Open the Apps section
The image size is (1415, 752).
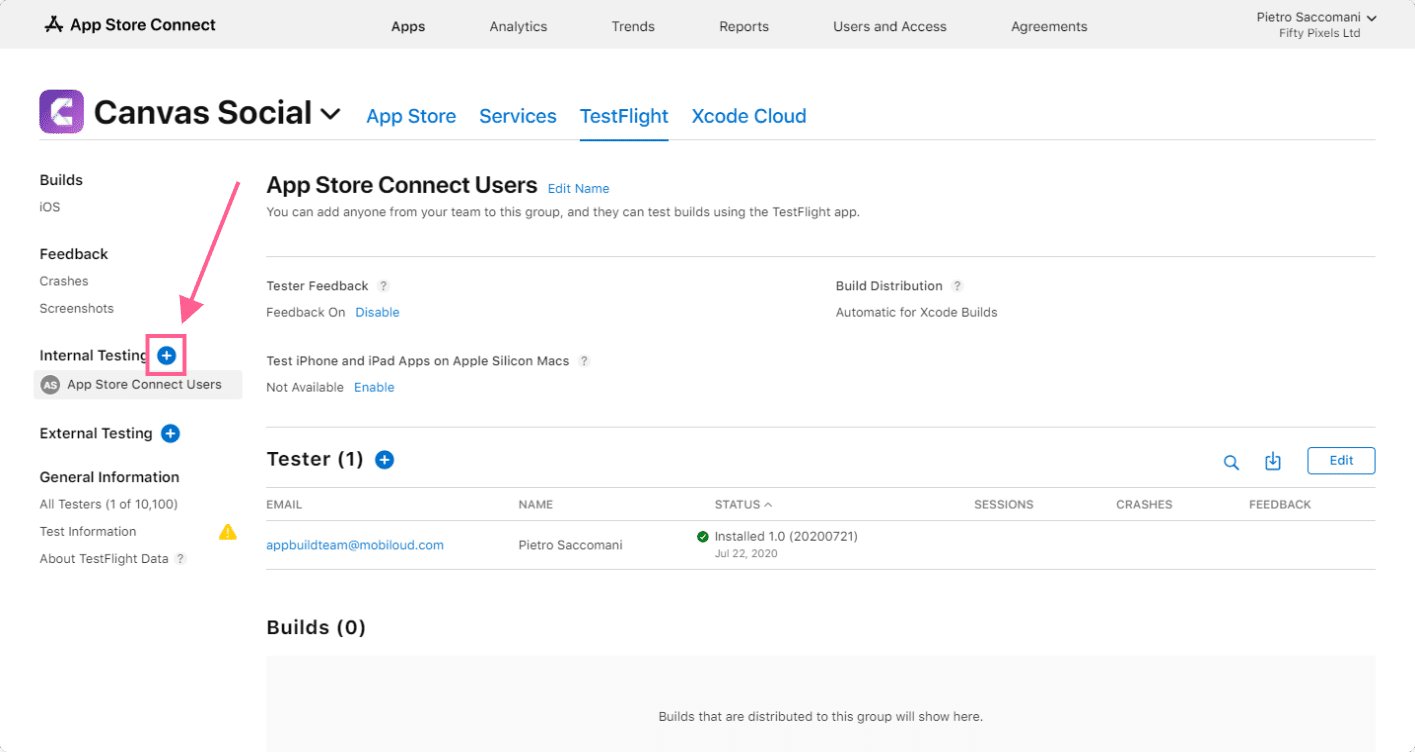pyautogui.click(x=408, y=27)
